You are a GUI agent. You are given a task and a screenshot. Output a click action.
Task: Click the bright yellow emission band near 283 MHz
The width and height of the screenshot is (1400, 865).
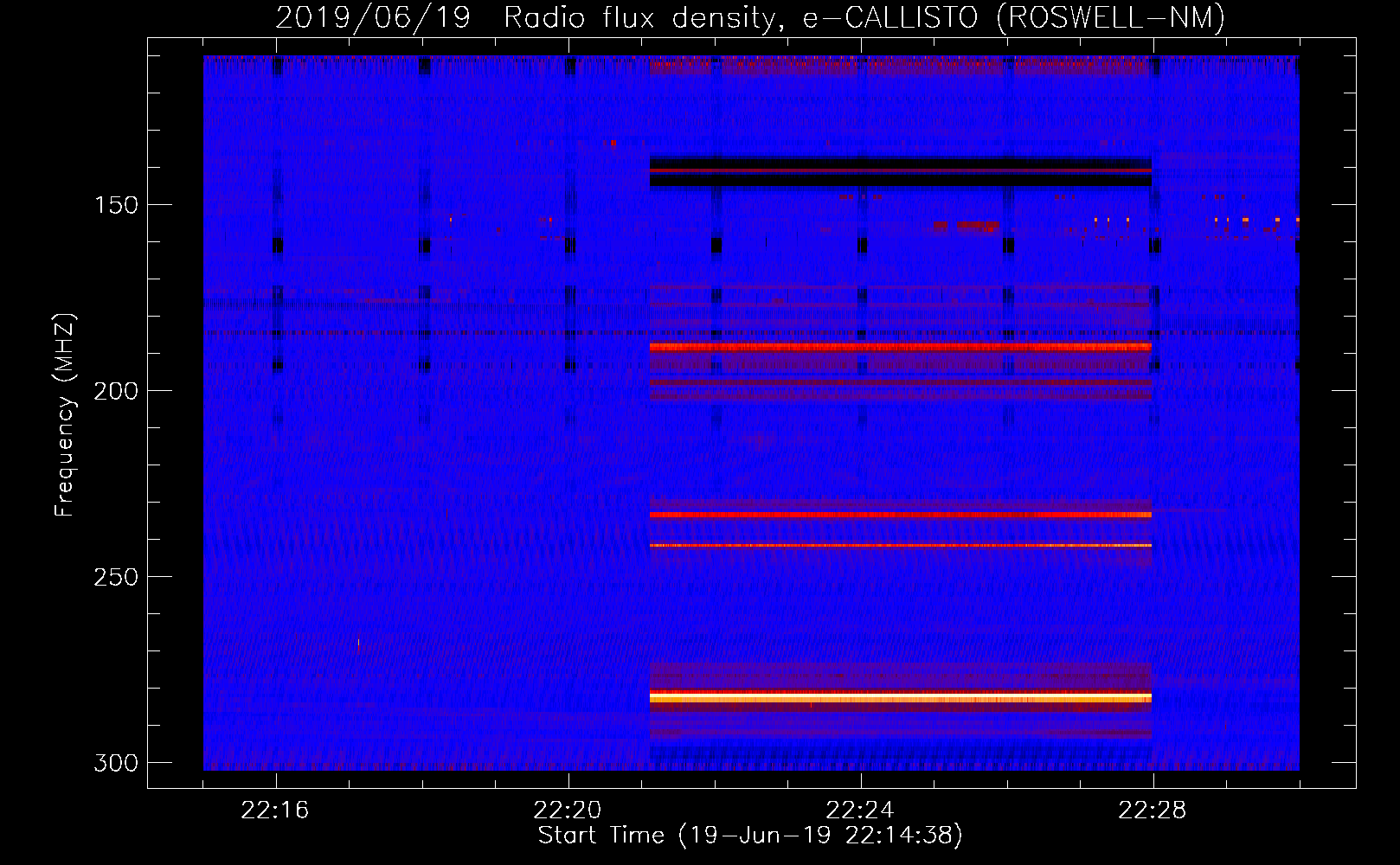point(901,697)
